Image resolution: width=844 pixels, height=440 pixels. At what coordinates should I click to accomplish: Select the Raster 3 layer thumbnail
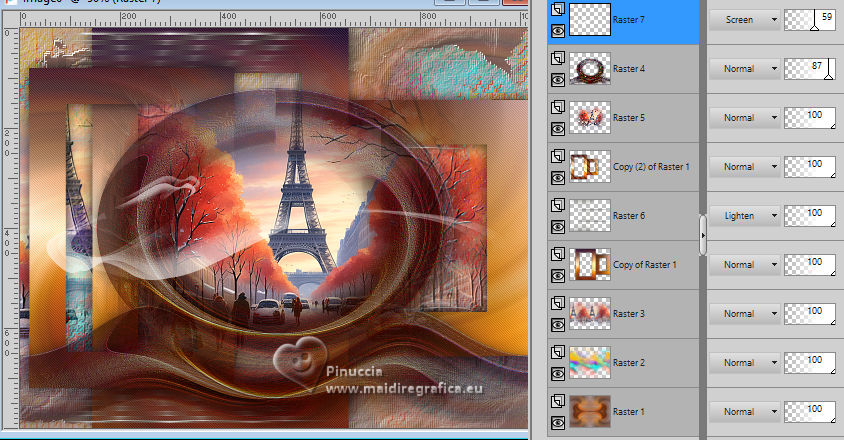590,313
